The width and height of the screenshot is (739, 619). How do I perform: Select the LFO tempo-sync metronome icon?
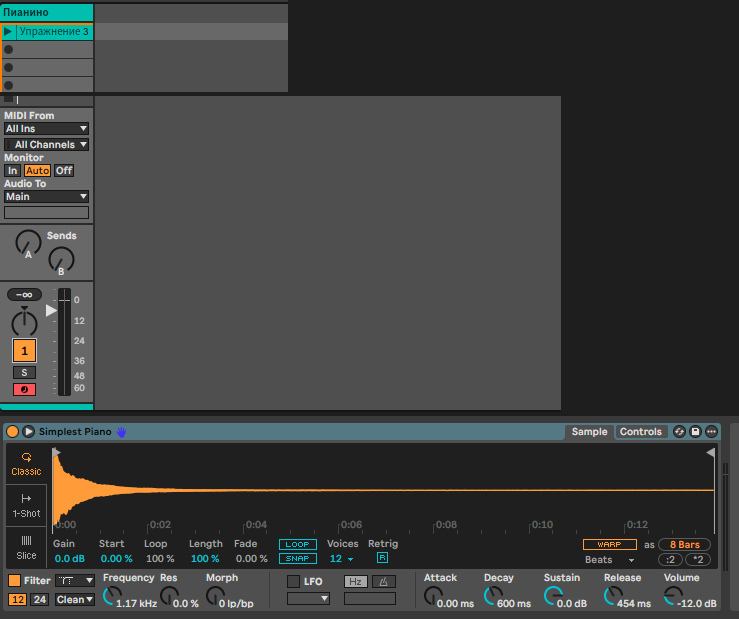click(x=384, y=582)
